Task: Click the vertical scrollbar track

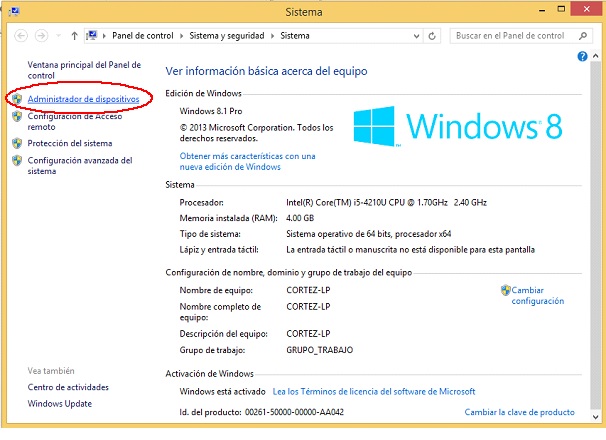Action: (596, 236)
